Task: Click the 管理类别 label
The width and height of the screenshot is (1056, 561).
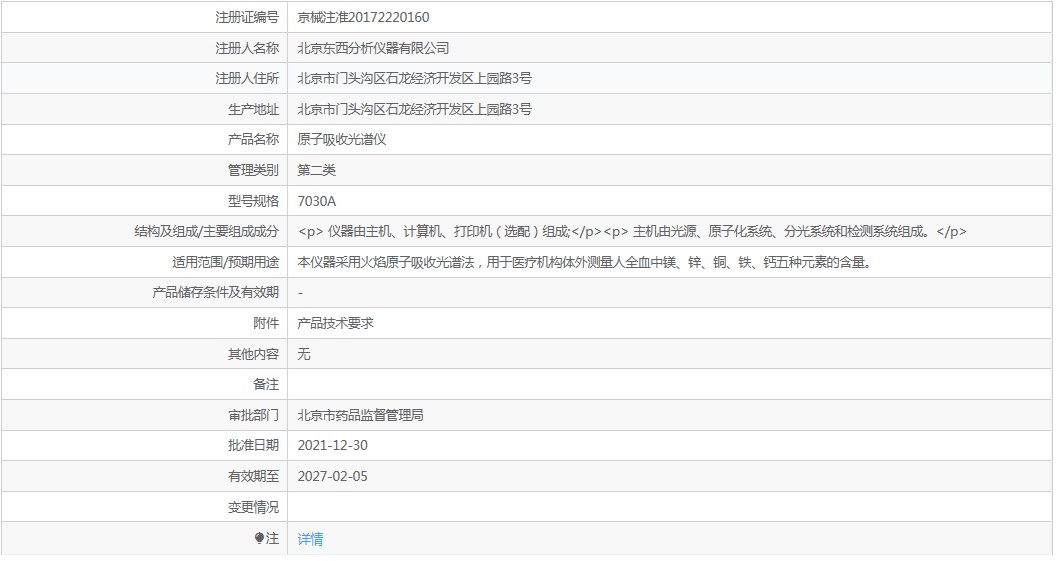Action: point(253,170)
